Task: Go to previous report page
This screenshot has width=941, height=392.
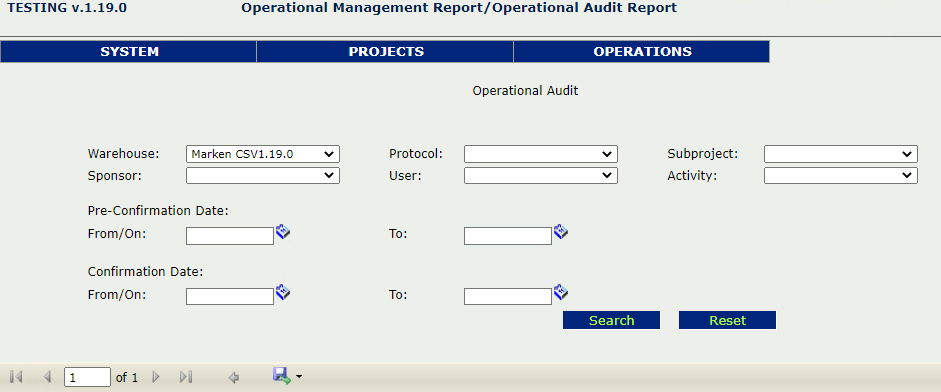Action: (x=47, y=377)
